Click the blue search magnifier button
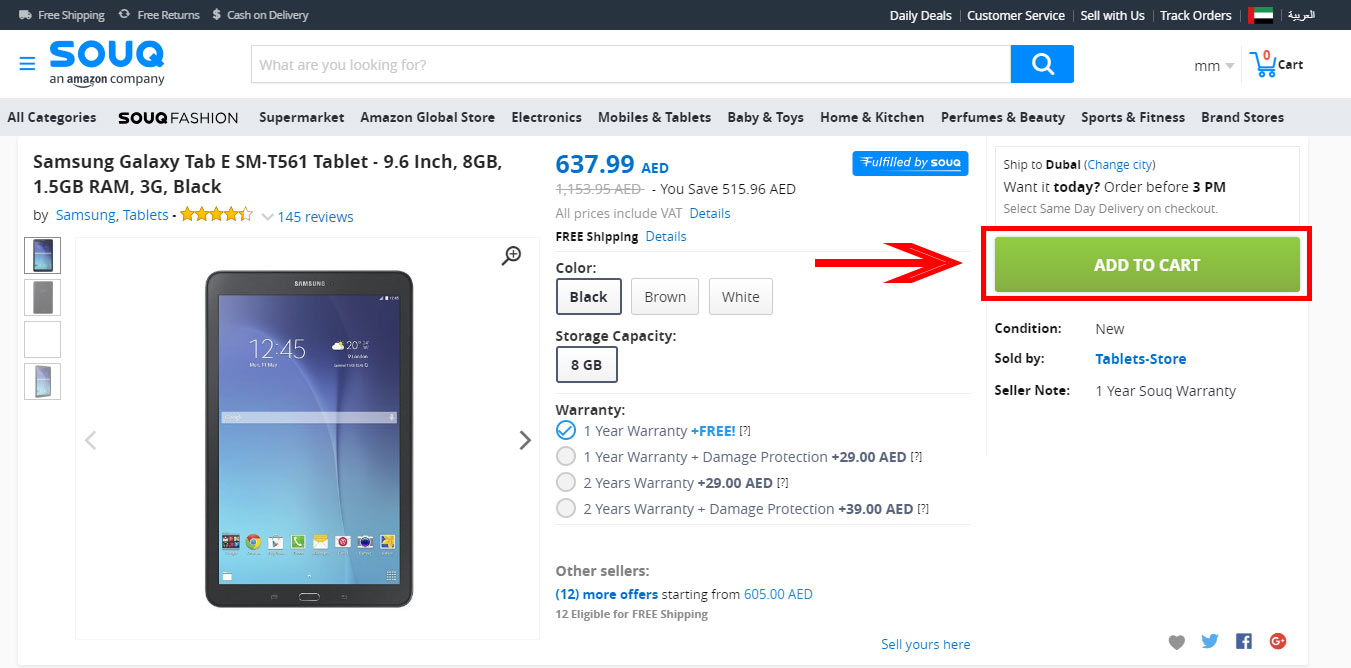This screenshot has width=1351, height=668. tap(1042, 64)
